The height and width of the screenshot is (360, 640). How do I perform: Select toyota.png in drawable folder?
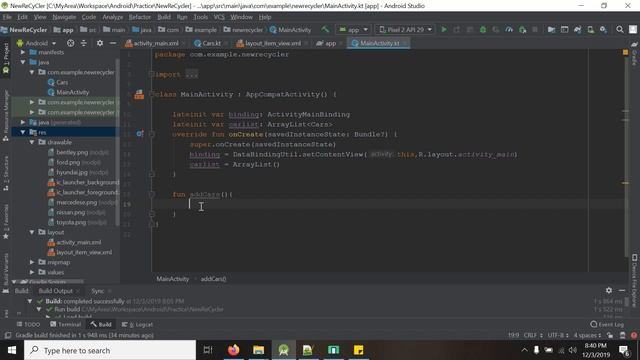click(x=71, y=222)
